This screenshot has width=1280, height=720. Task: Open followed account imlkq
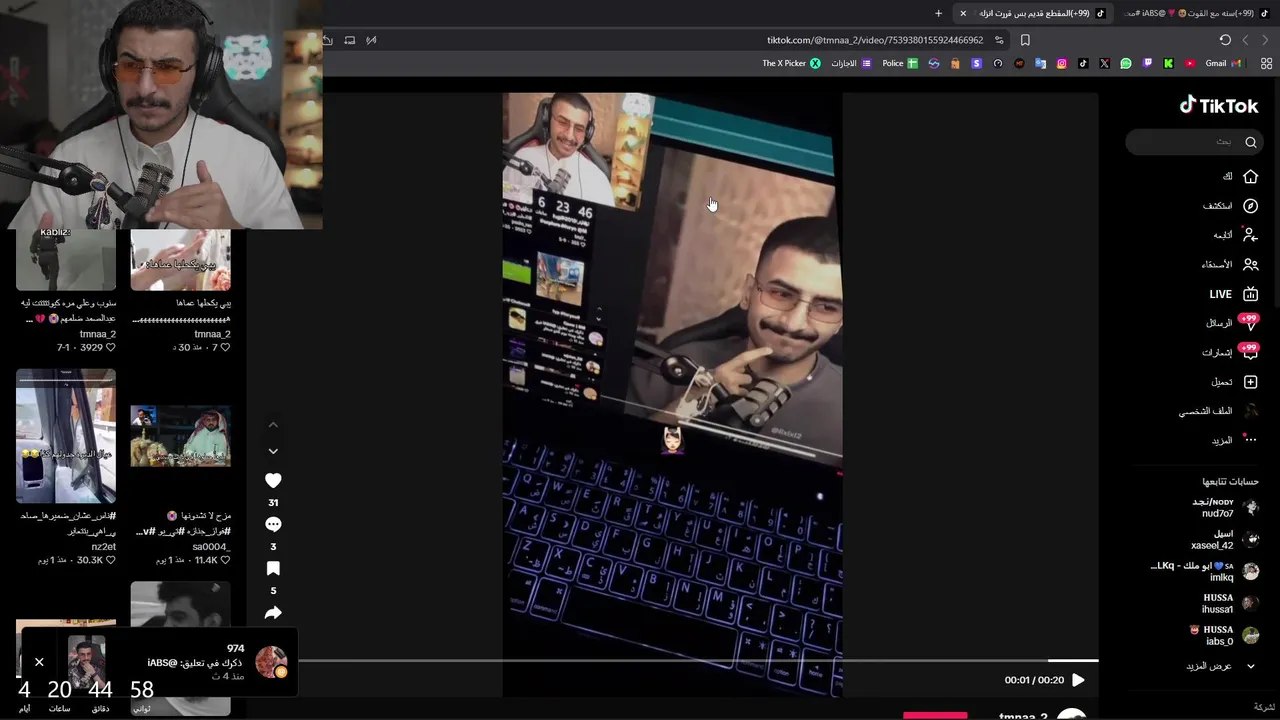1205,572
